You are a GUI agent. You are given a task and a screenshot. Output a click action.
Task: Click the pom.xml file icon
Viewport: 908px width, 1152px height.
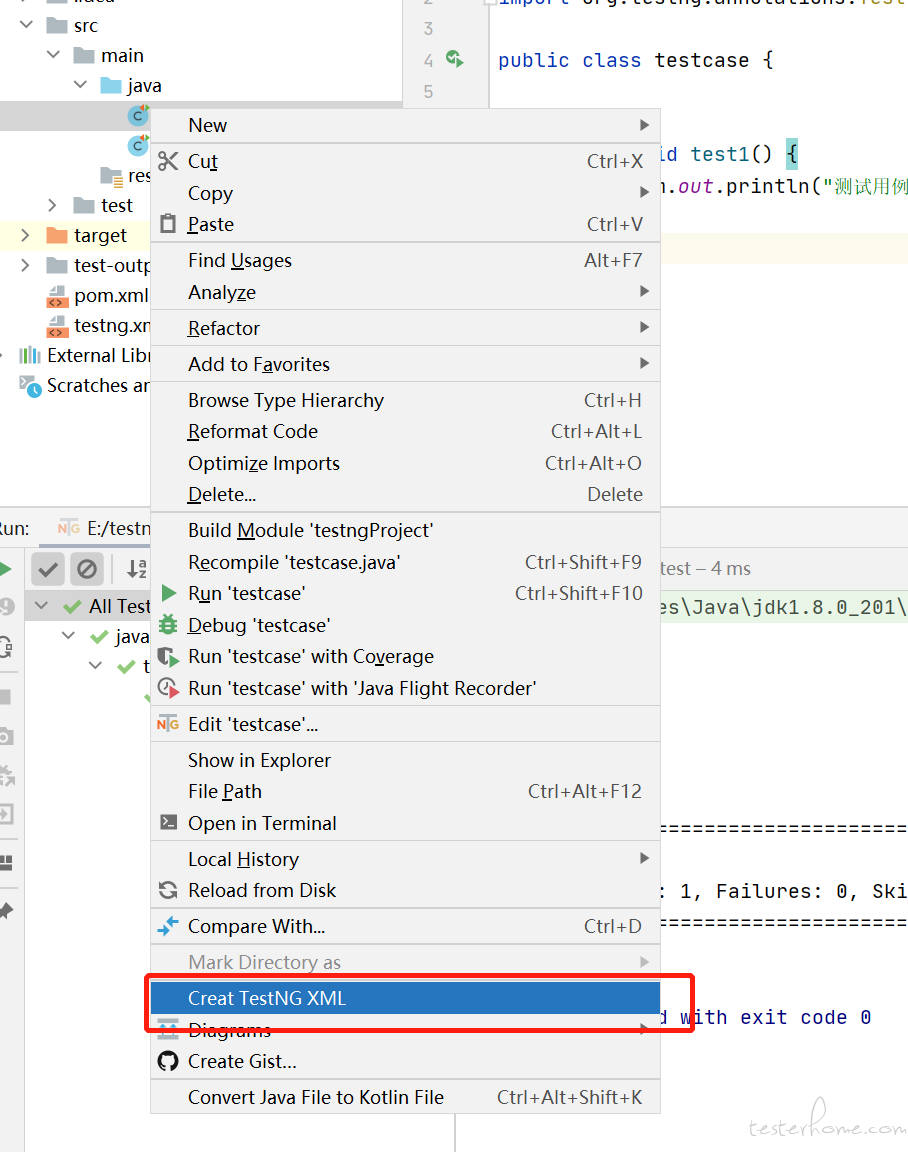coord(57,296)
